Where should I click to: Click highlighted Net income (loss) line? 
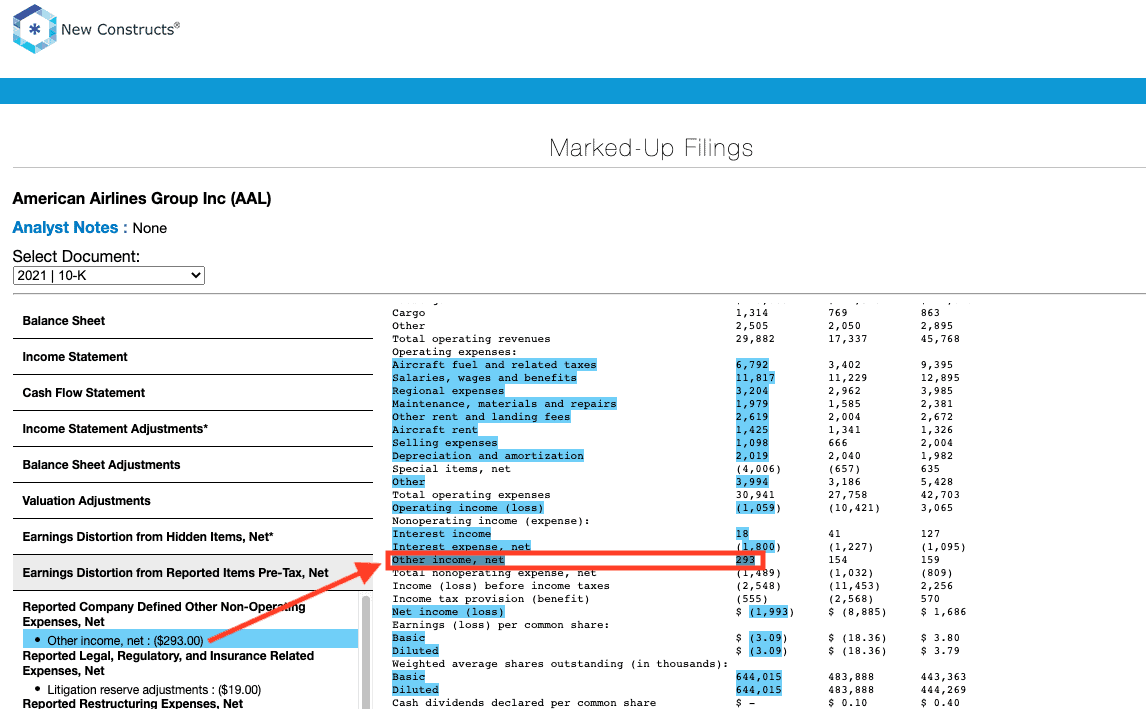pyautogui.click(x=447, y=612)
